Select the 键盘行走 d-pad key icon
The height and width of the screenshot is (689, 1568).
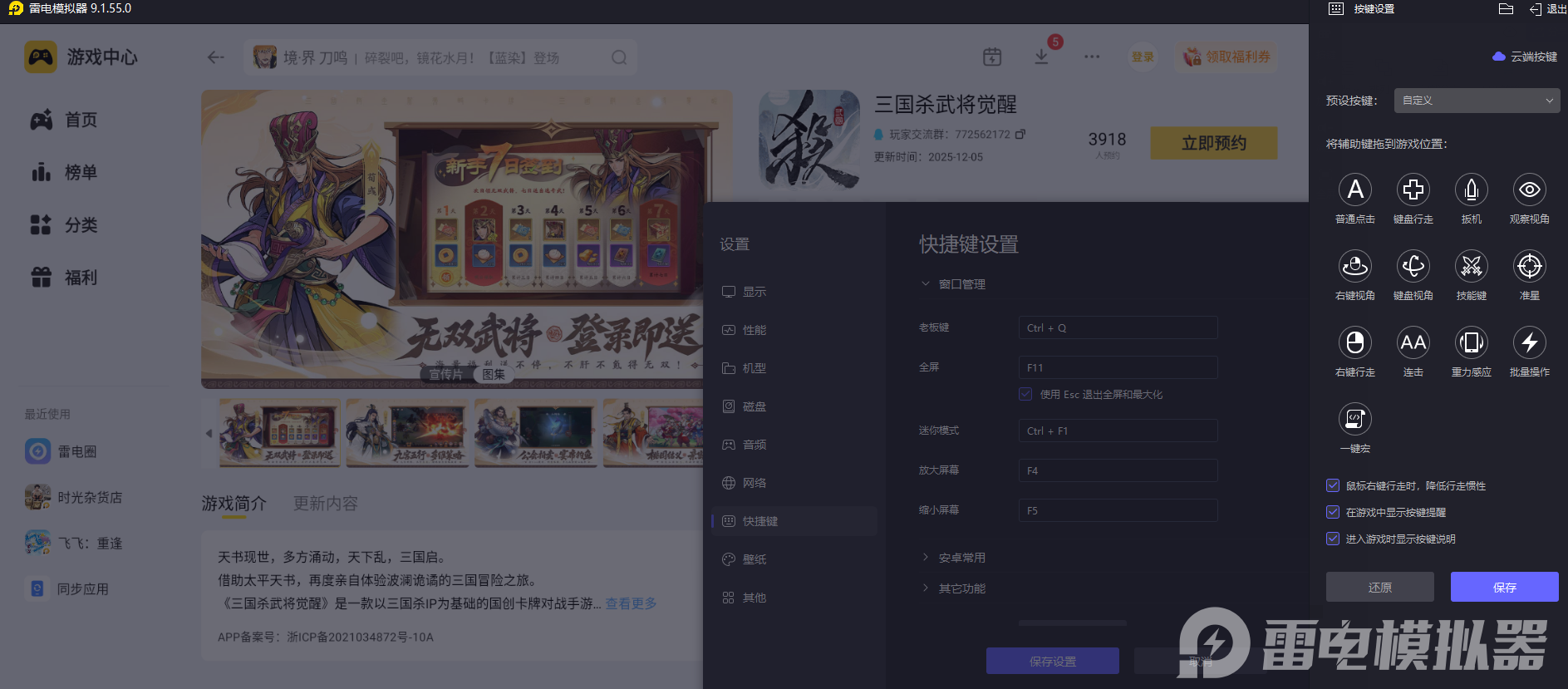(1413, 189)
